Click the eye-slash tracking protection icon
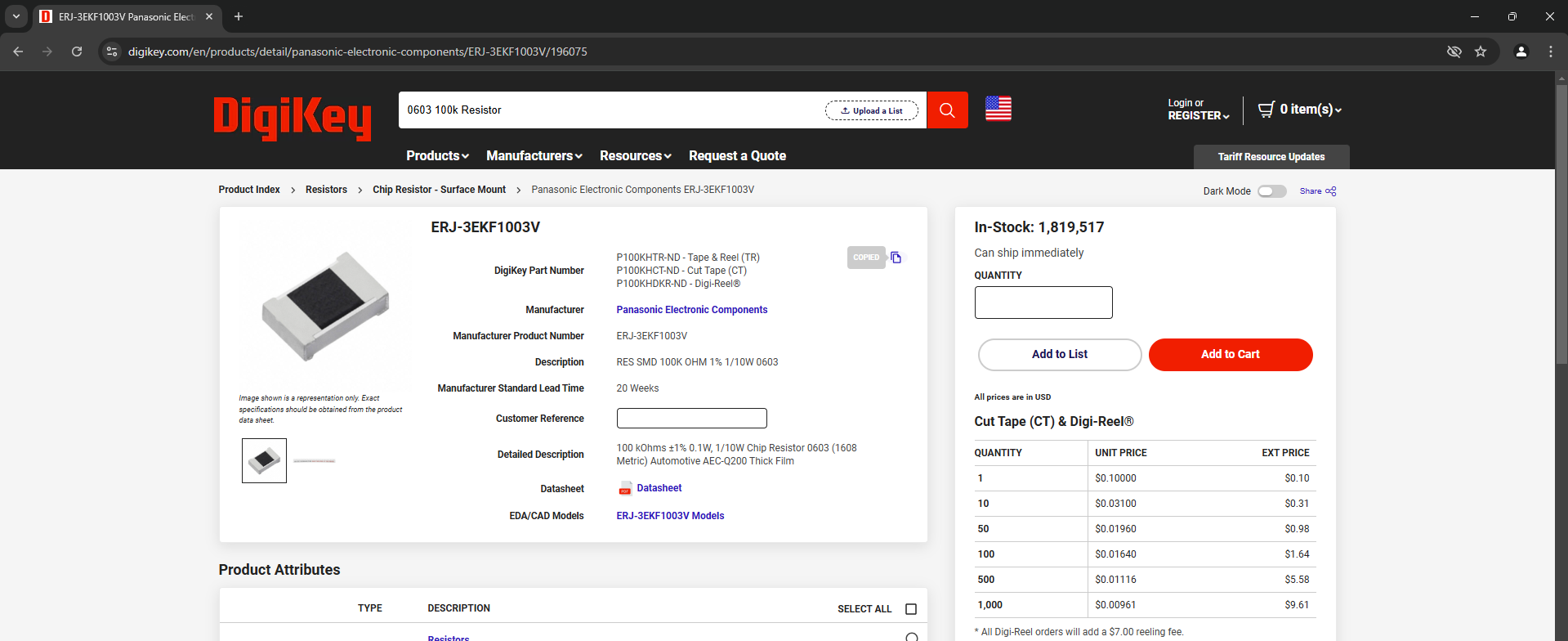This screenshot has width=1568, height=641. point(1454,52)
